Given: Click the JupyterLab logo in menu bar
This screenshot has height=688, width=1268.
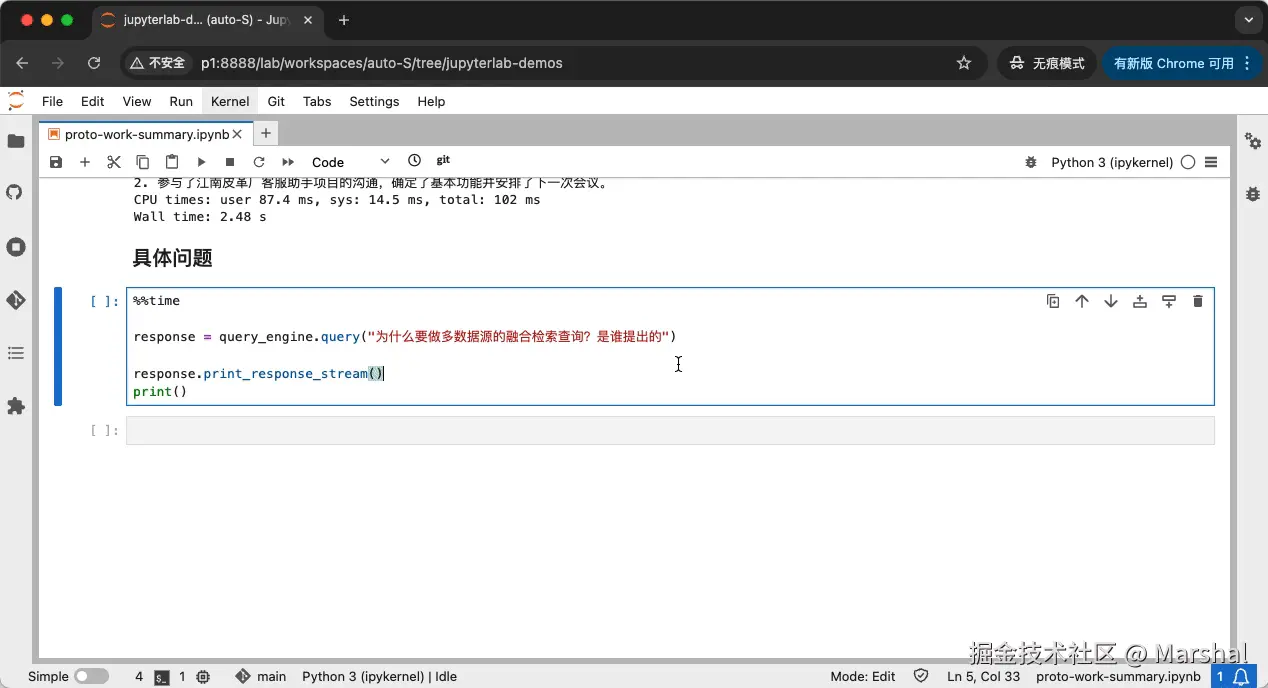Looking at the screenshot, I should tap(16, 101).
